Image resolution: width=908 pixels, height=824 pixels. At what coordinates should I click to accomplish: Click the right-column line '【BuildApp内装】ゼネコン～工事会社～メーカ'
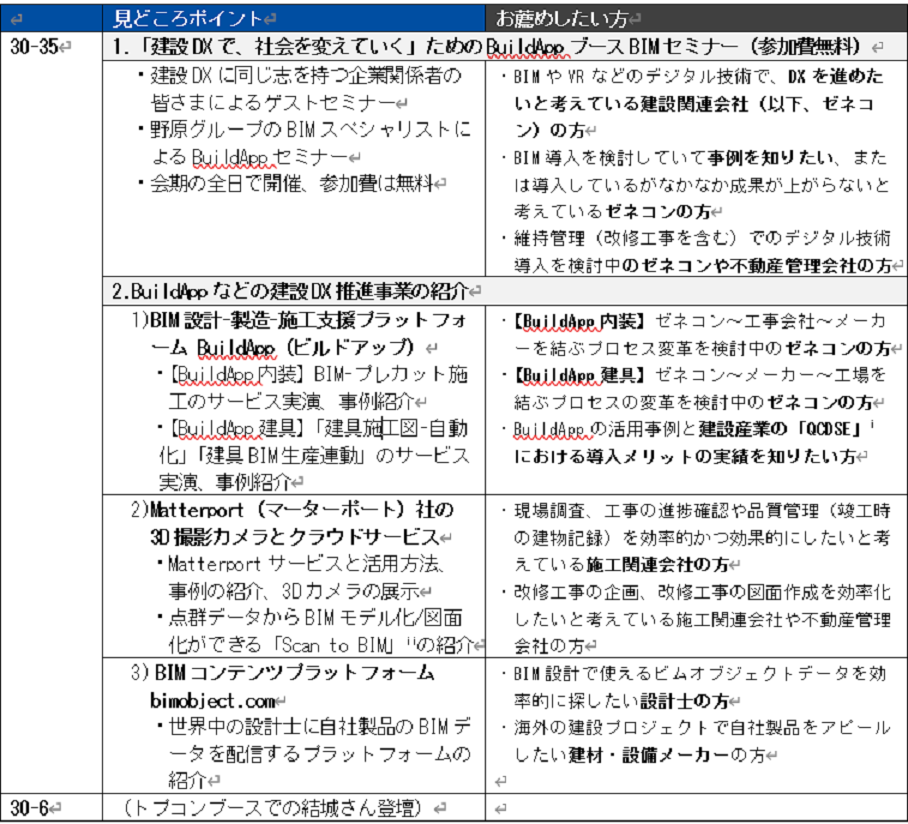click(x=700, y=321)
